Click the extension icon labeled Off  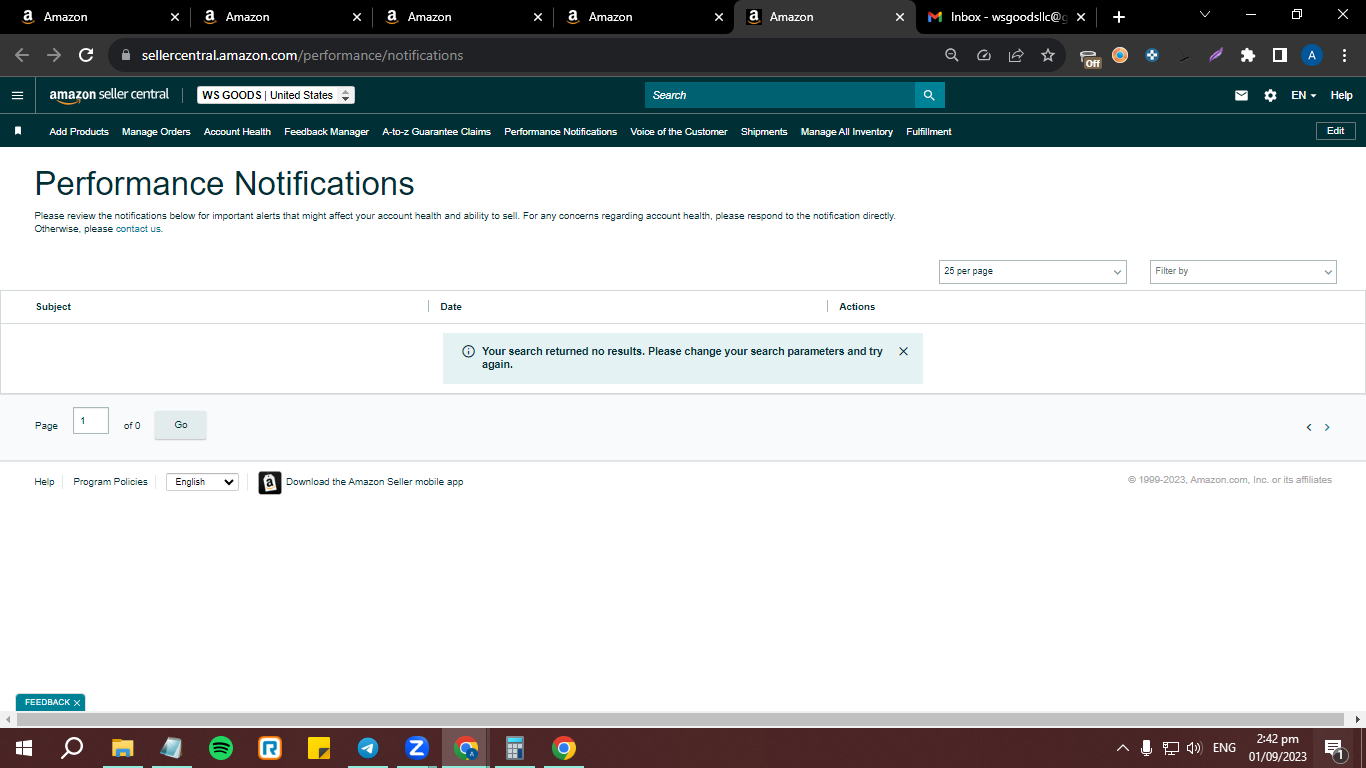[1090, 57]
